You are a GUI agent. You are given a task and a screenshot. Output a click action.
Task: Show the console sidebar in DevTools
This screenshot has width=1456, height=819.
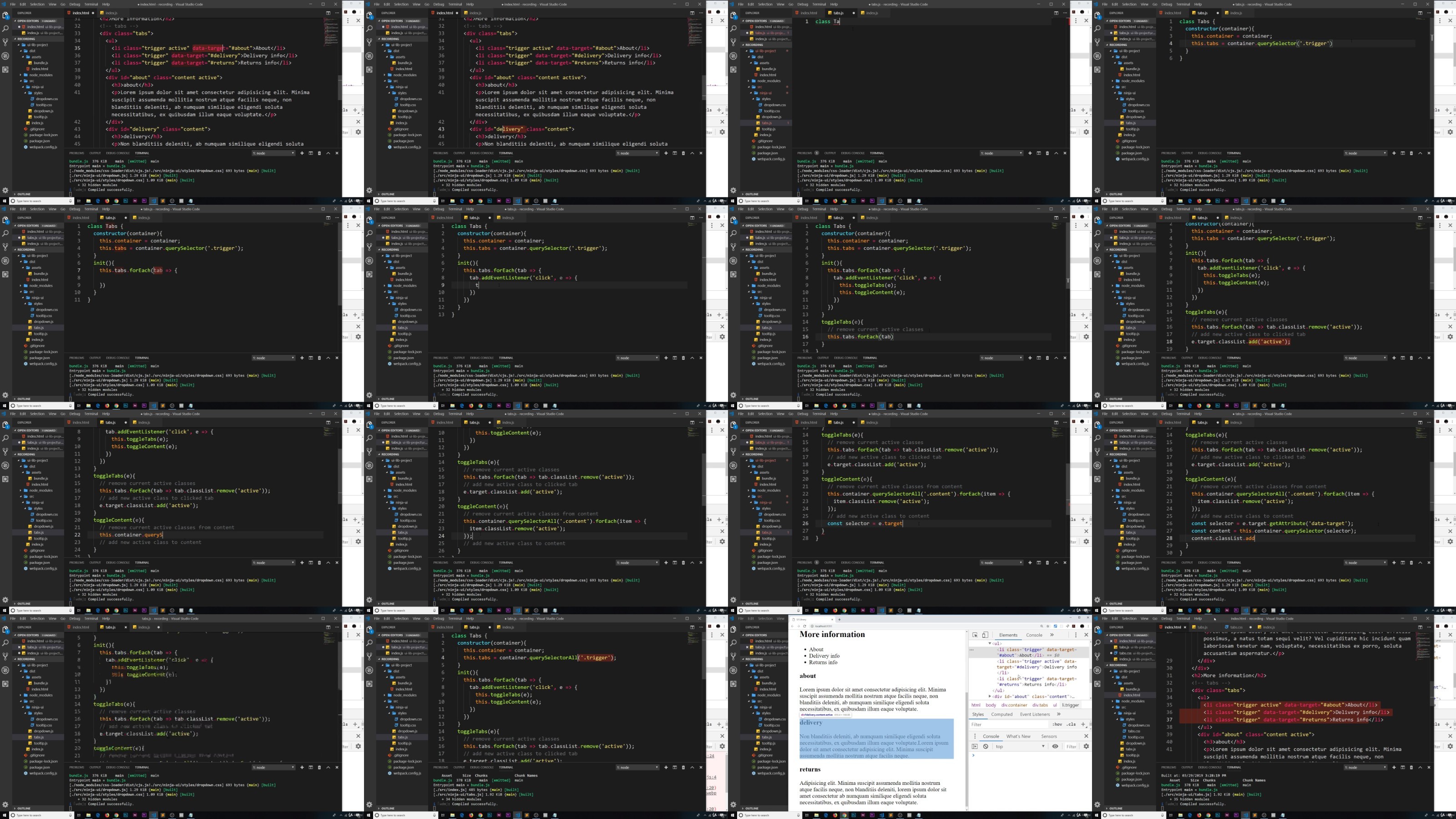pyautogui.click(x=975, y=746)
